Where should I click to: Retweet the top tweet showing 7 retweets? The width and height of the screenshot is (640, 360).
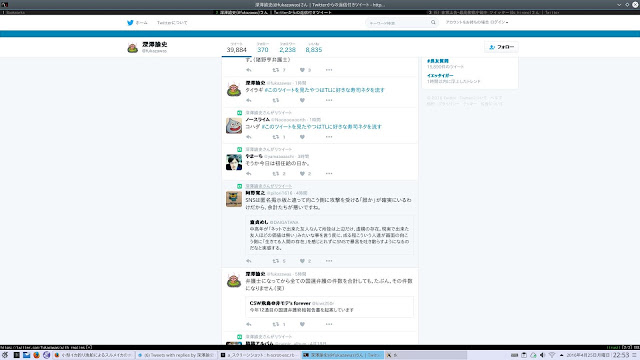coord(276,70)
